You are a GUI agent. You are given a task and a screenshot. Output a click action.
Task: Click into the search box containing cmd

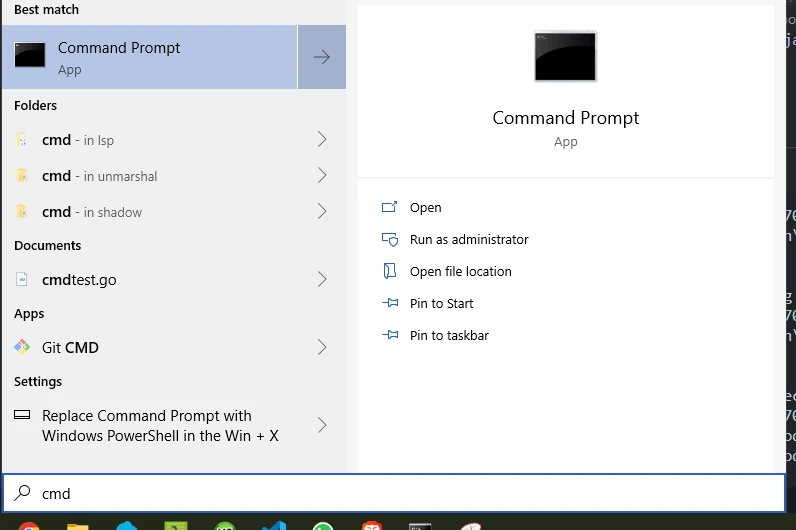[394, 493]
